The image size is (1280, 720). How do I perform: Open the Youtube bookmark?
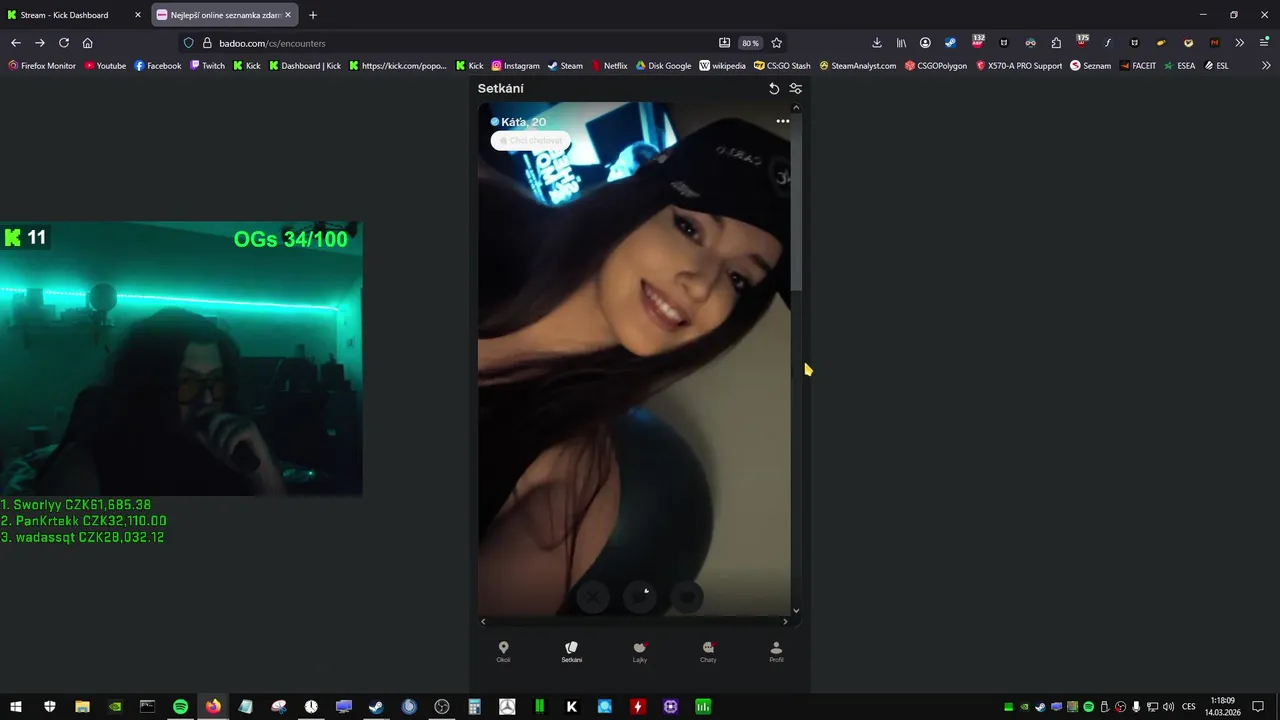click(105, 66)
